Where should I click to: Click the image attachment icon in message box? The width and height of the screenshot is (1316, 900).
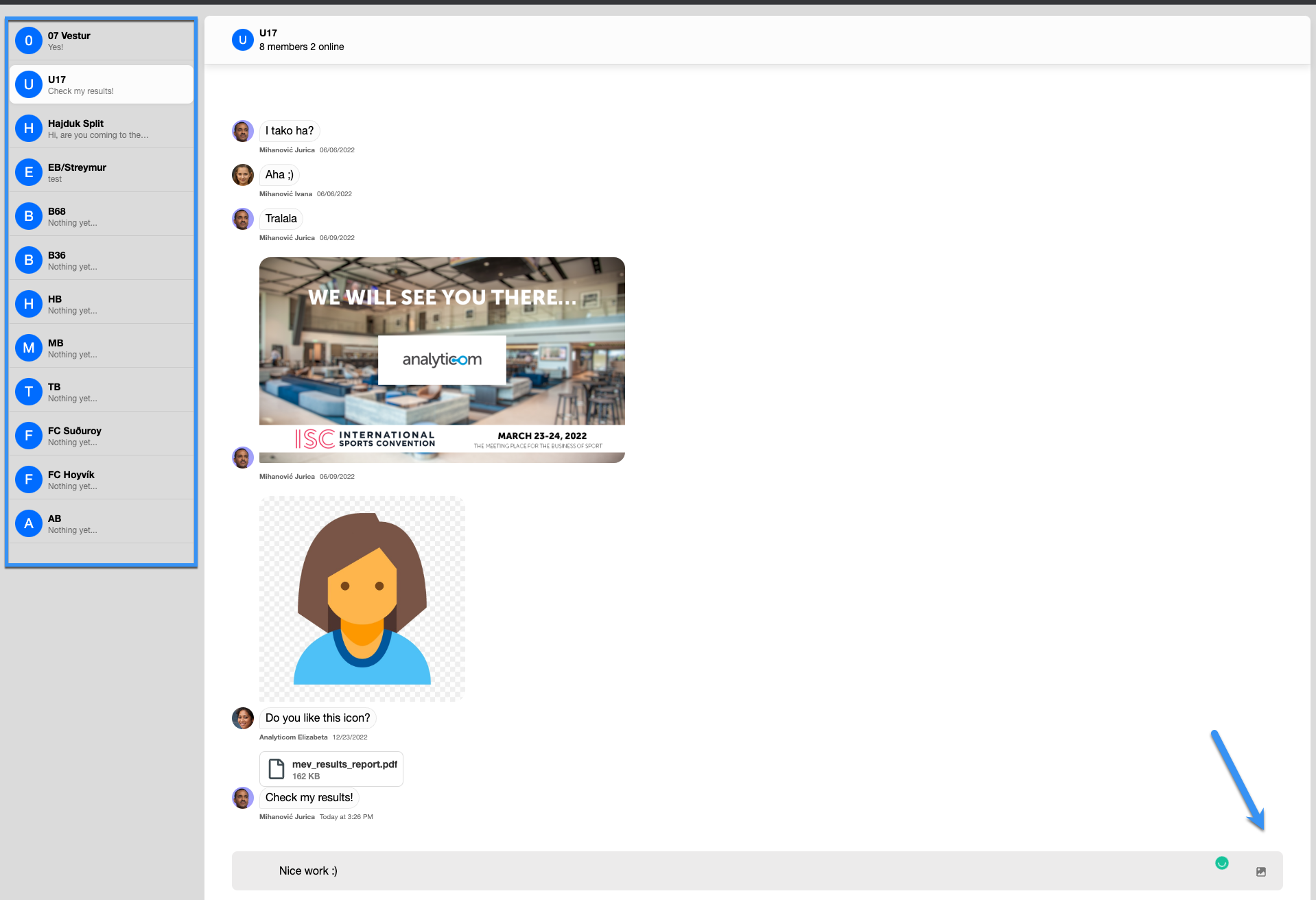point(1260,872)
